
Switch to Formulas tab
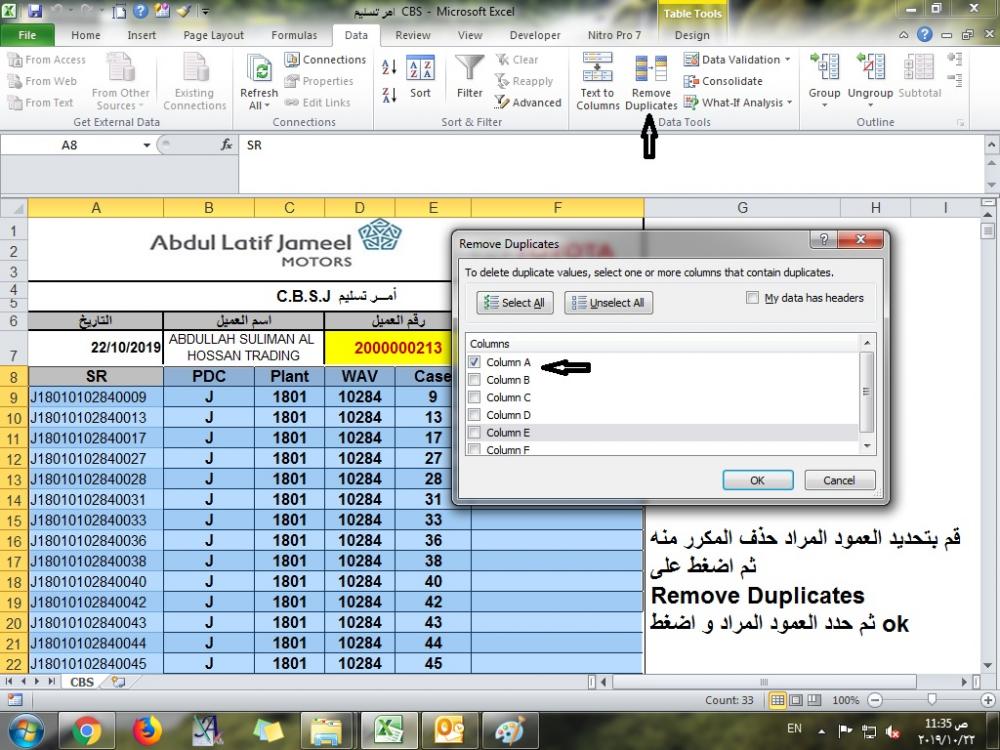pos(294,35)
